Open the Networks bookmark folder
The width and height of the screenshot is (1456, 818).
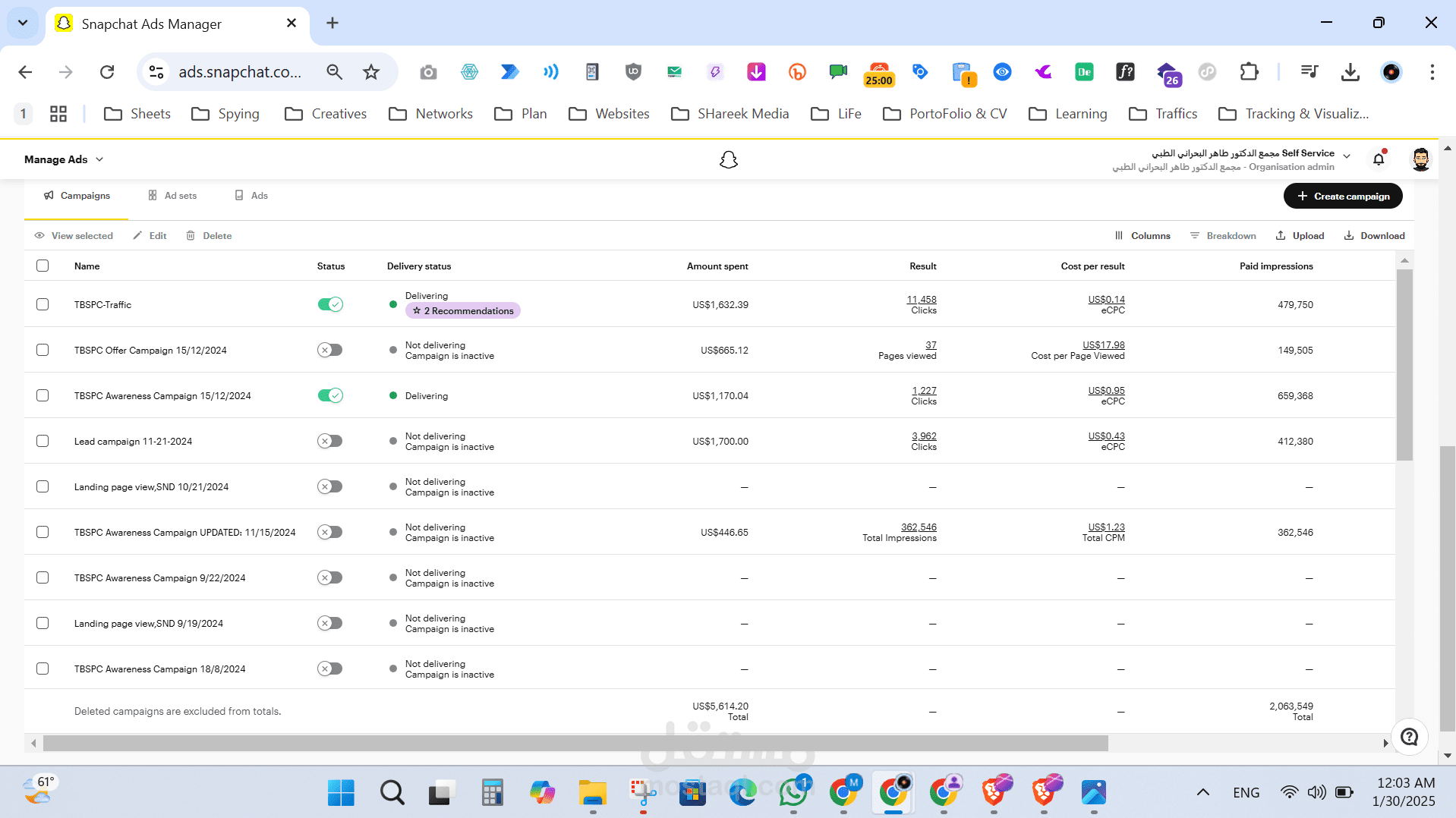tap(430, 114)
